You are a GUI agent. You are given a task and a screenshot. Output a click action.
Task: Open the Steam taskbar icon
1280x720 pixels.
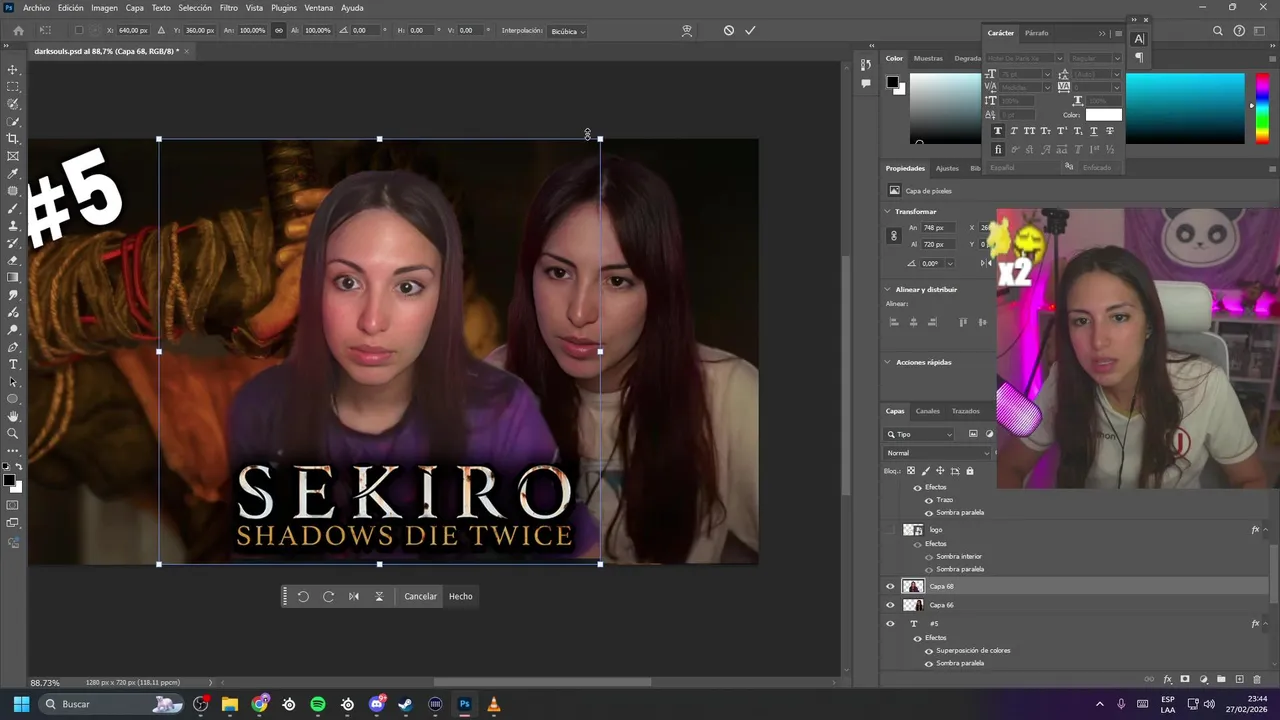(405, 704)
